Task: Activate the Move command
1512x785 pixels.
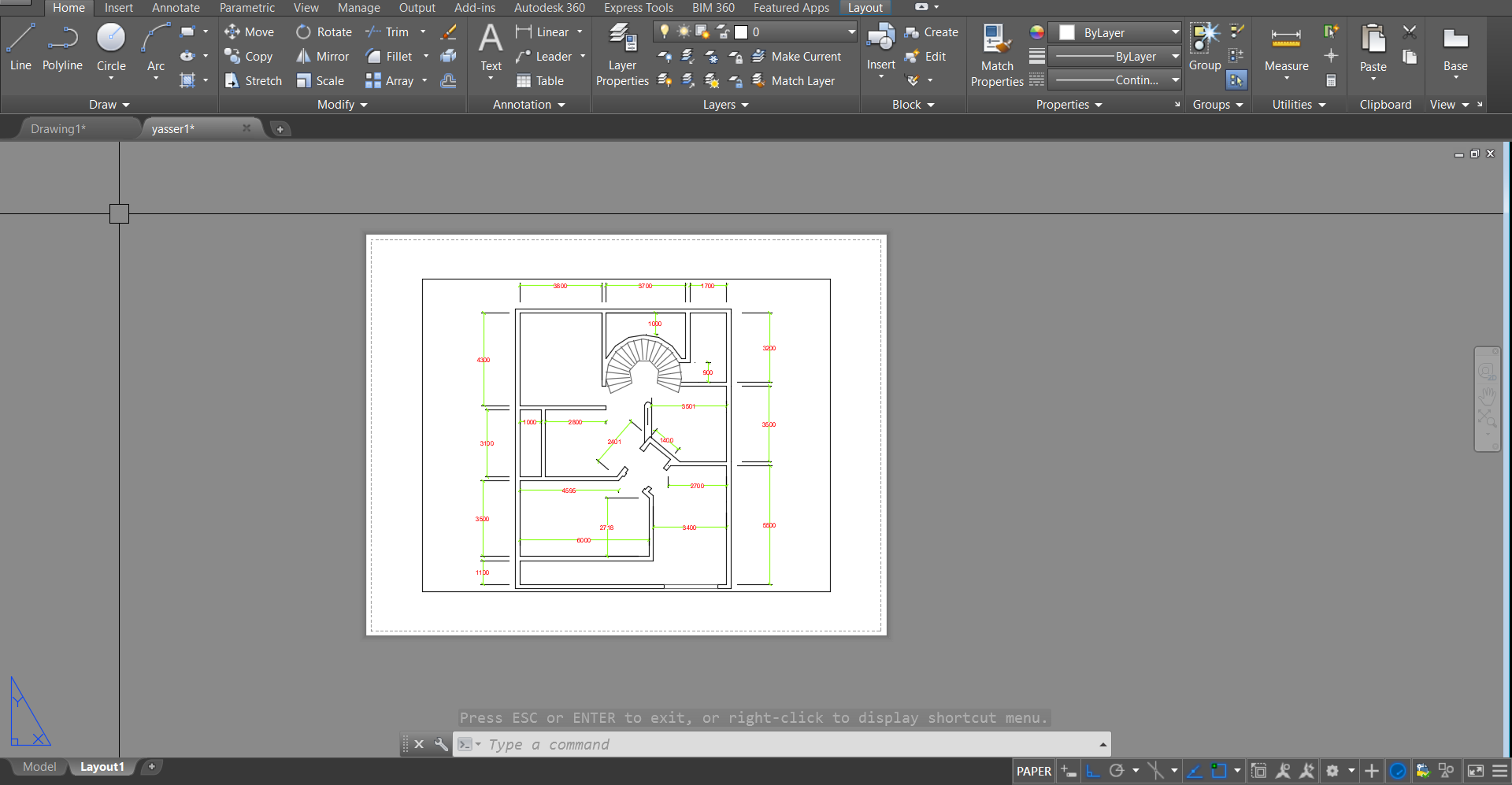Action: (x=249, y=31)
